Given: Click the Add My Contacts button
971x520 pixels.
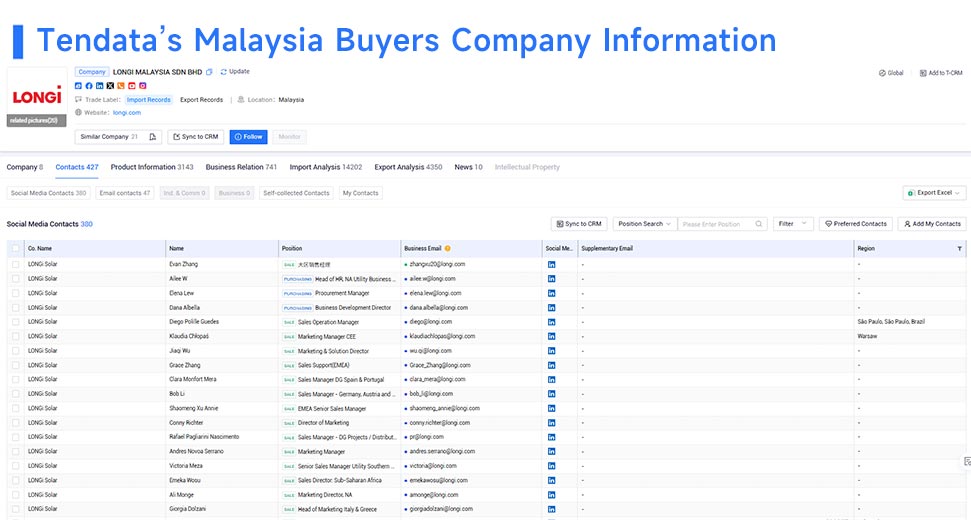Looking at the screenshot, I should (x=932, y=224).
